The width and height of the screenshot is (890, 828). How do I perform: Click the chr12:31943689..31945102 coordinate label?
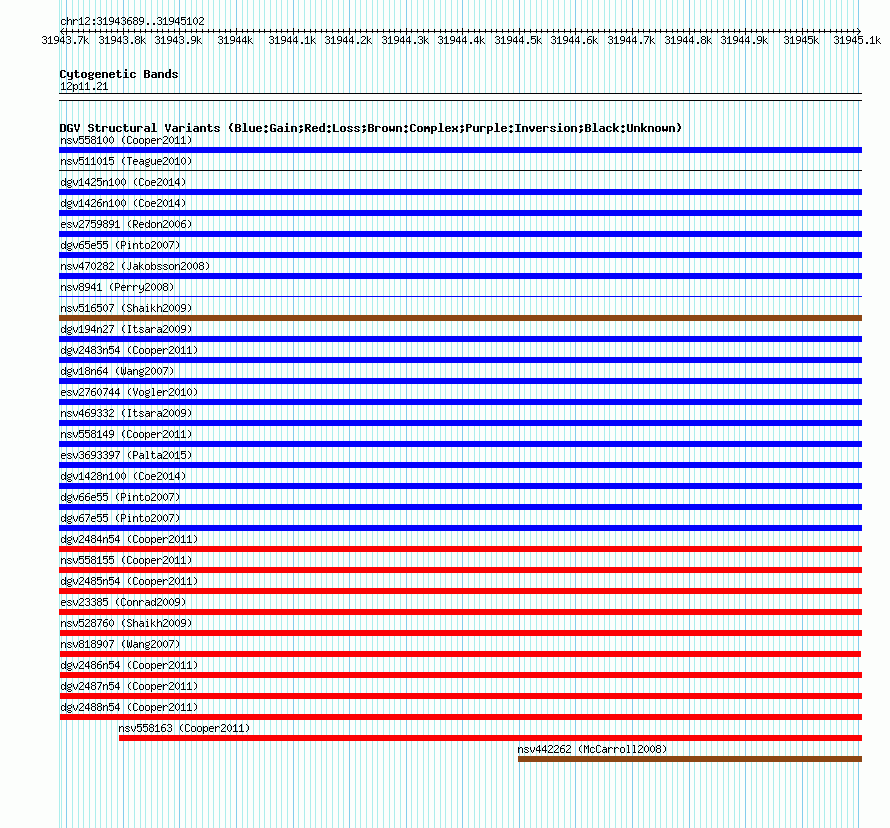pyautogui.click(x=132, y=21)
